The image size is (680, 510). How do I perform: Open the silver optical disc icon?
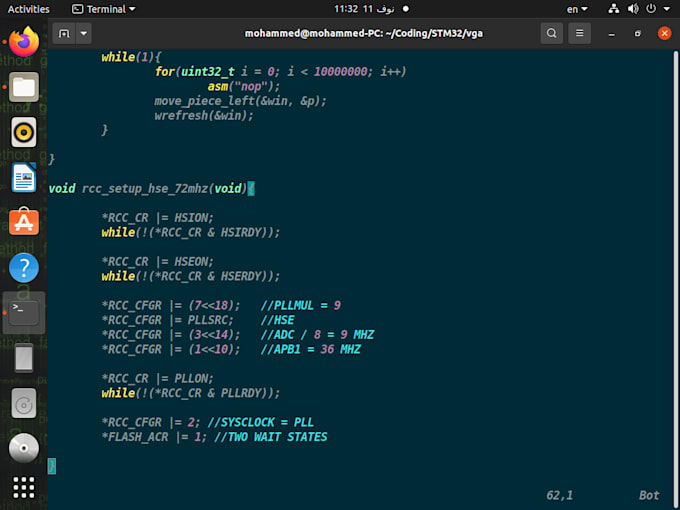click(x=24, y=448)
